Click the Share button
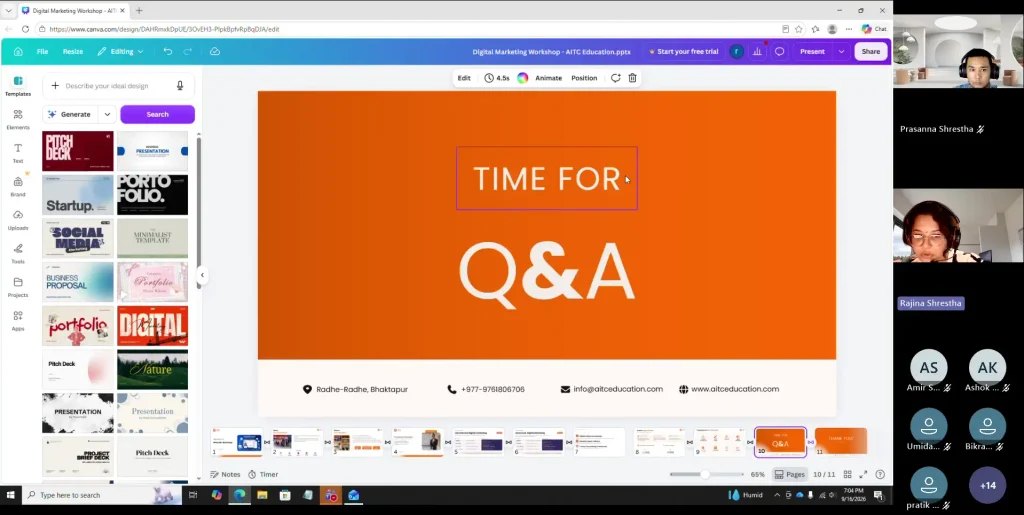Viewport: 1024px width, 515px height. point(871,52)
